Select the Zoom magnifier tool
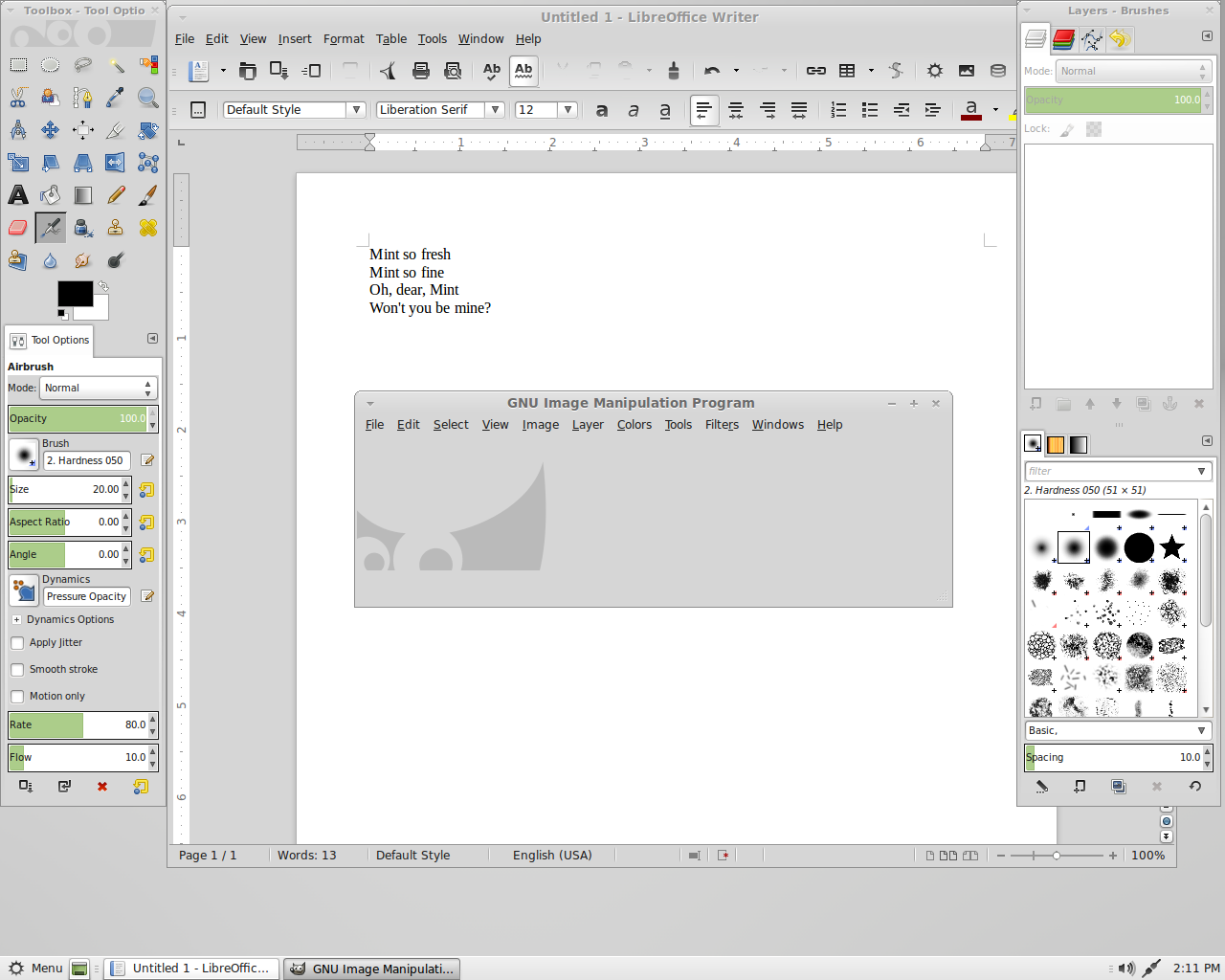Image resolution: width=1225 pixels, height=980 pixels. tap(148, 98)
